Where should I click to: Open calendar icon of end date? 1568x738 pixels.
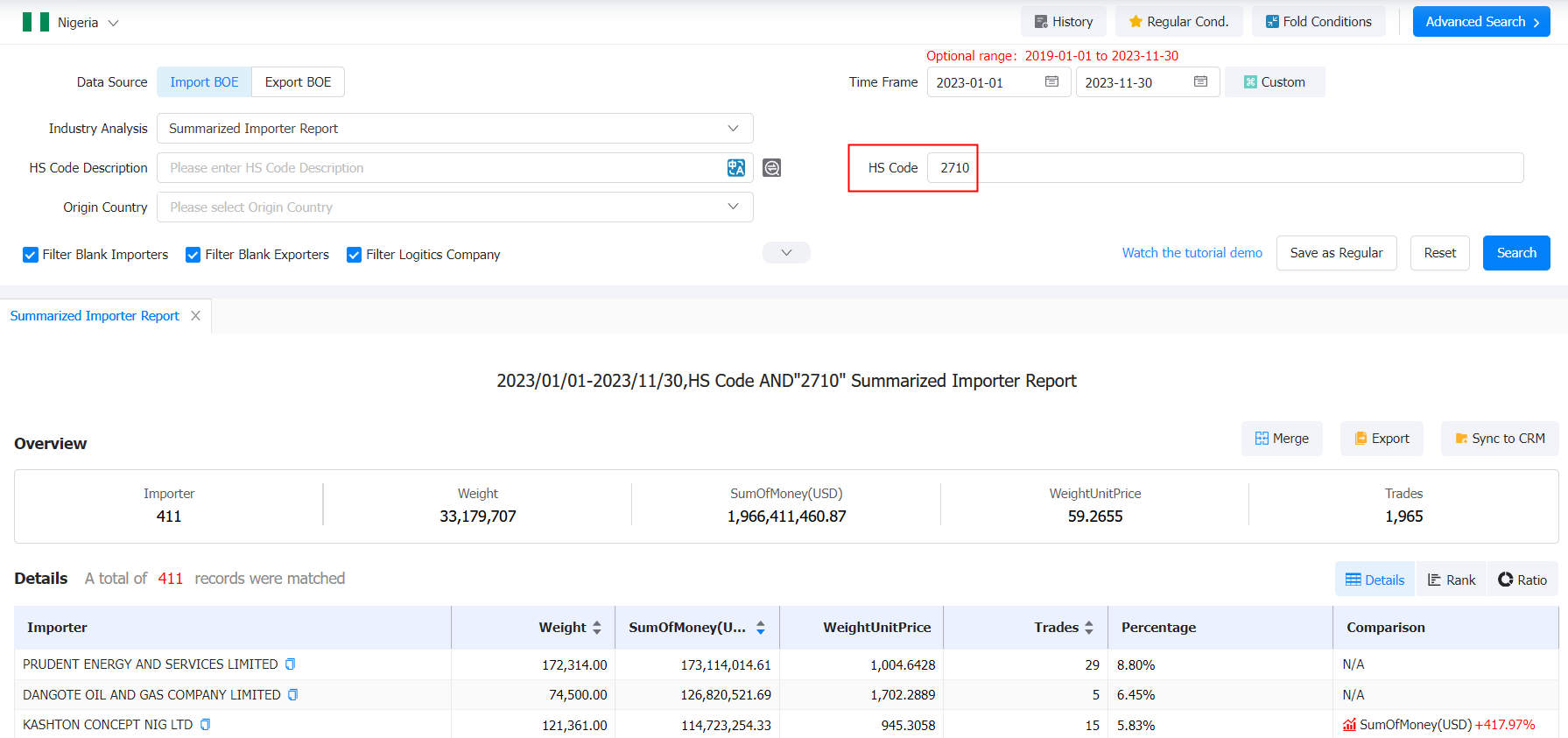click(x=1201, y=81)
